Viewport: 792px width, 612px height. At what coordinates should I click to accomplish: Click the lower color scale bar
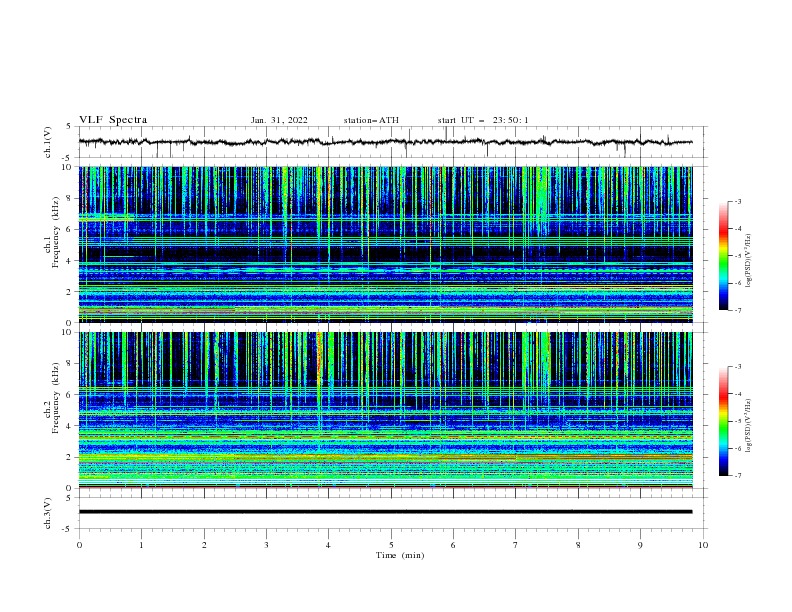[723, 421]
